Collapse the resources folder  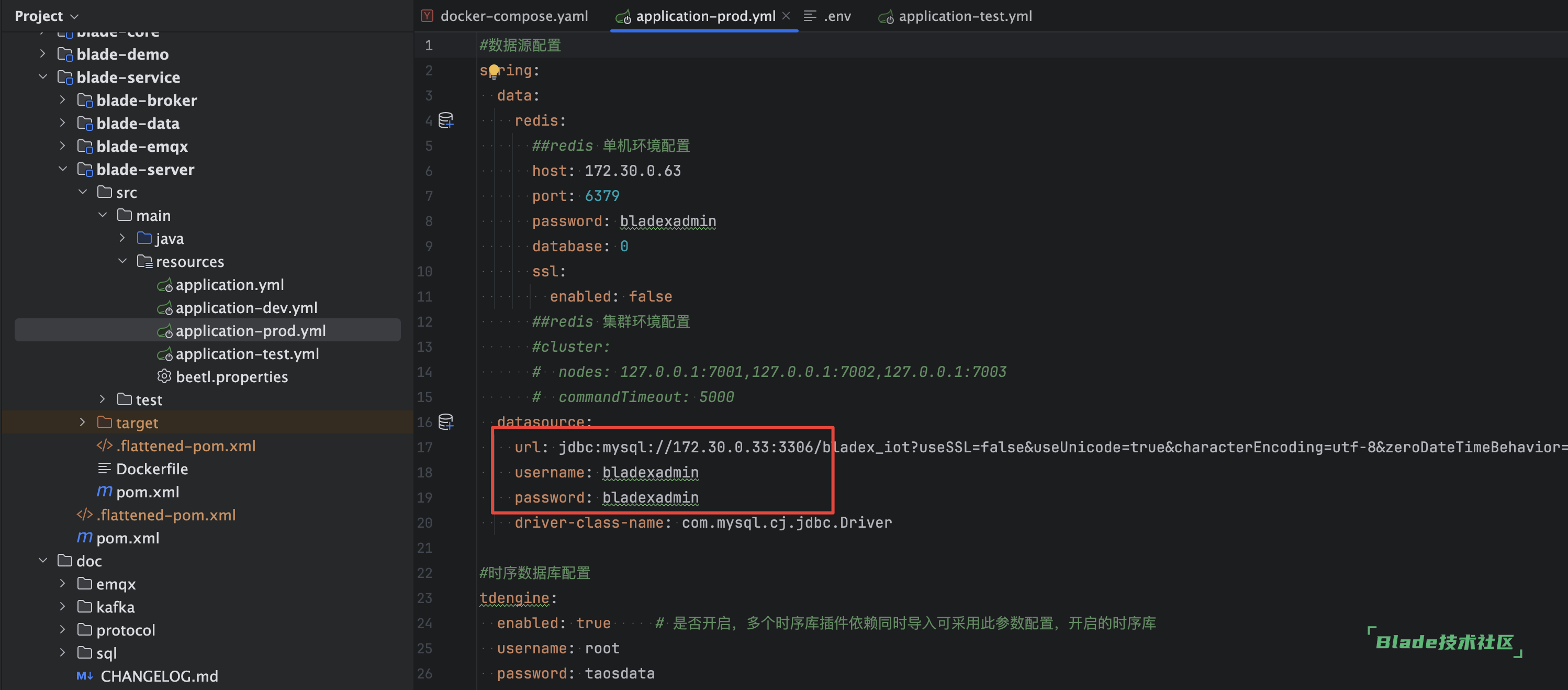(x=122, y=261)
